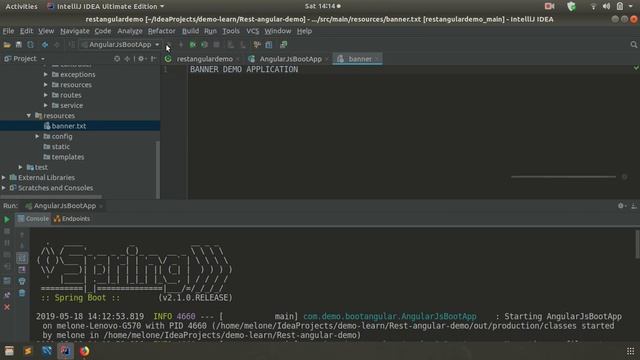Click the text BANNER DEMO APPLICATION in editor

[x=244, y=69]
